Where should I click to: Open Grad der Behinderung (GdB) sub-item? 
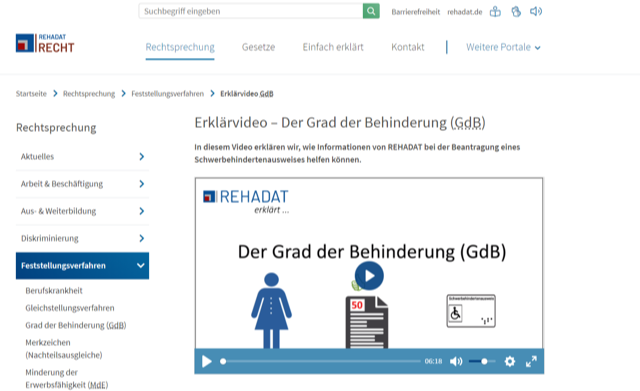point(76,325)
